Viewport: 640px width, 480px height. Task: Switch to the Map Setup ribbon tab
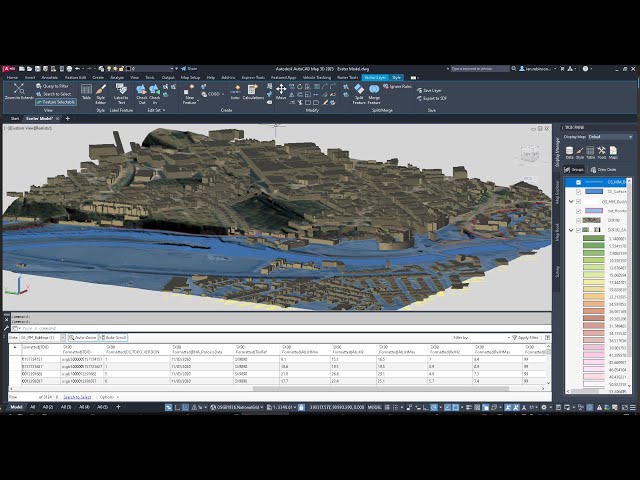tap(190, 77)
